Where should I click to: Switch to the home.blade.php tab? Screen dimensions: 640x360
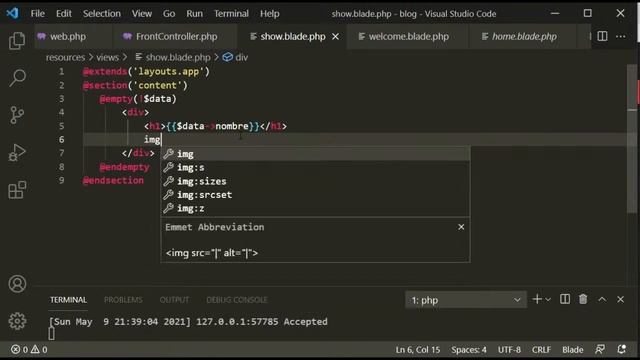click(523, 37)
